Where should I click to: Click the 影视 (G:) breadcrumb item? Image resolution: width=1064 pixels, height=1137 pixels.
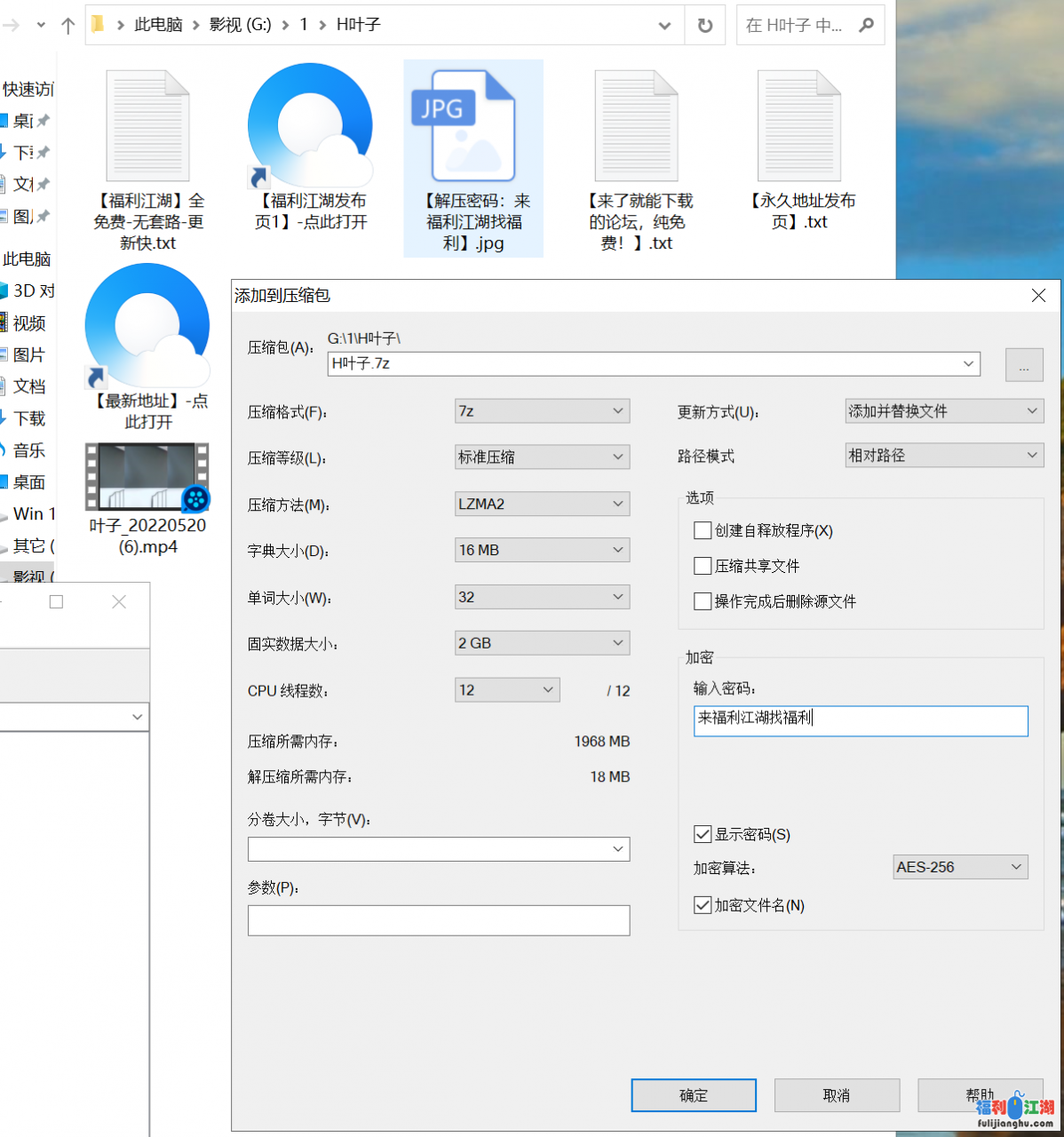click(240, 25)
